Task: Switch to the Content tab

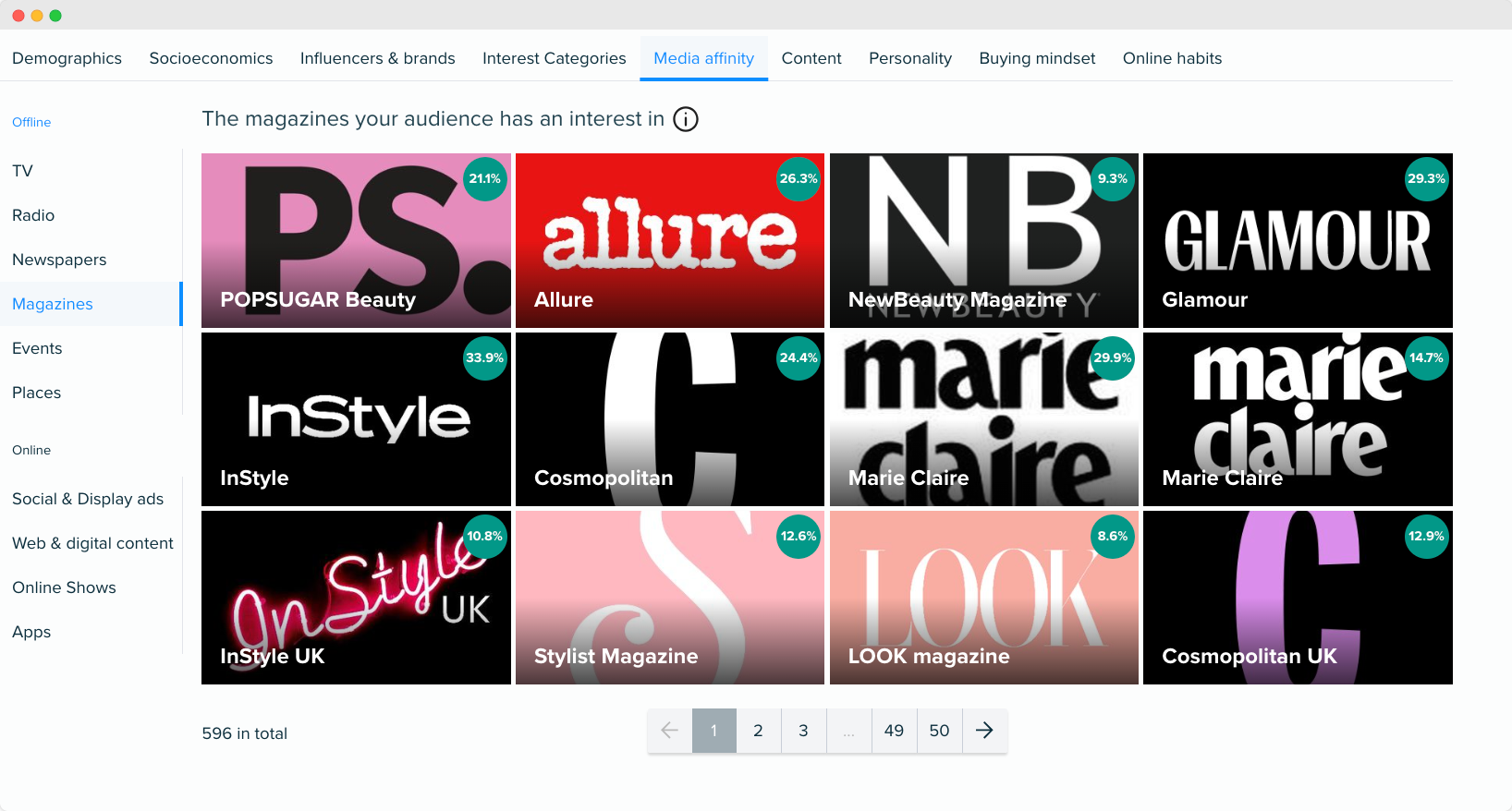Action: [811, 58]
